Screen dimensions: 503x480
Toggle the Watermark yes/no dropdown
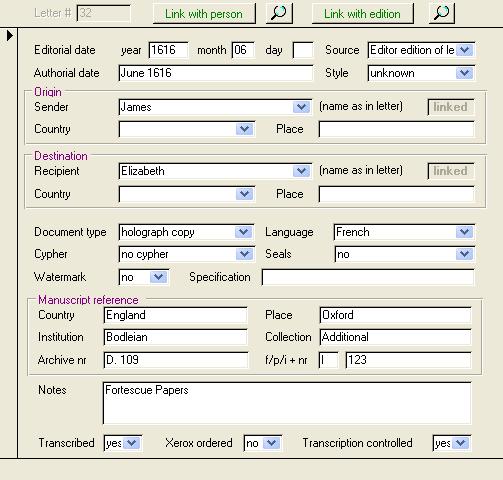tap(158, 277)
